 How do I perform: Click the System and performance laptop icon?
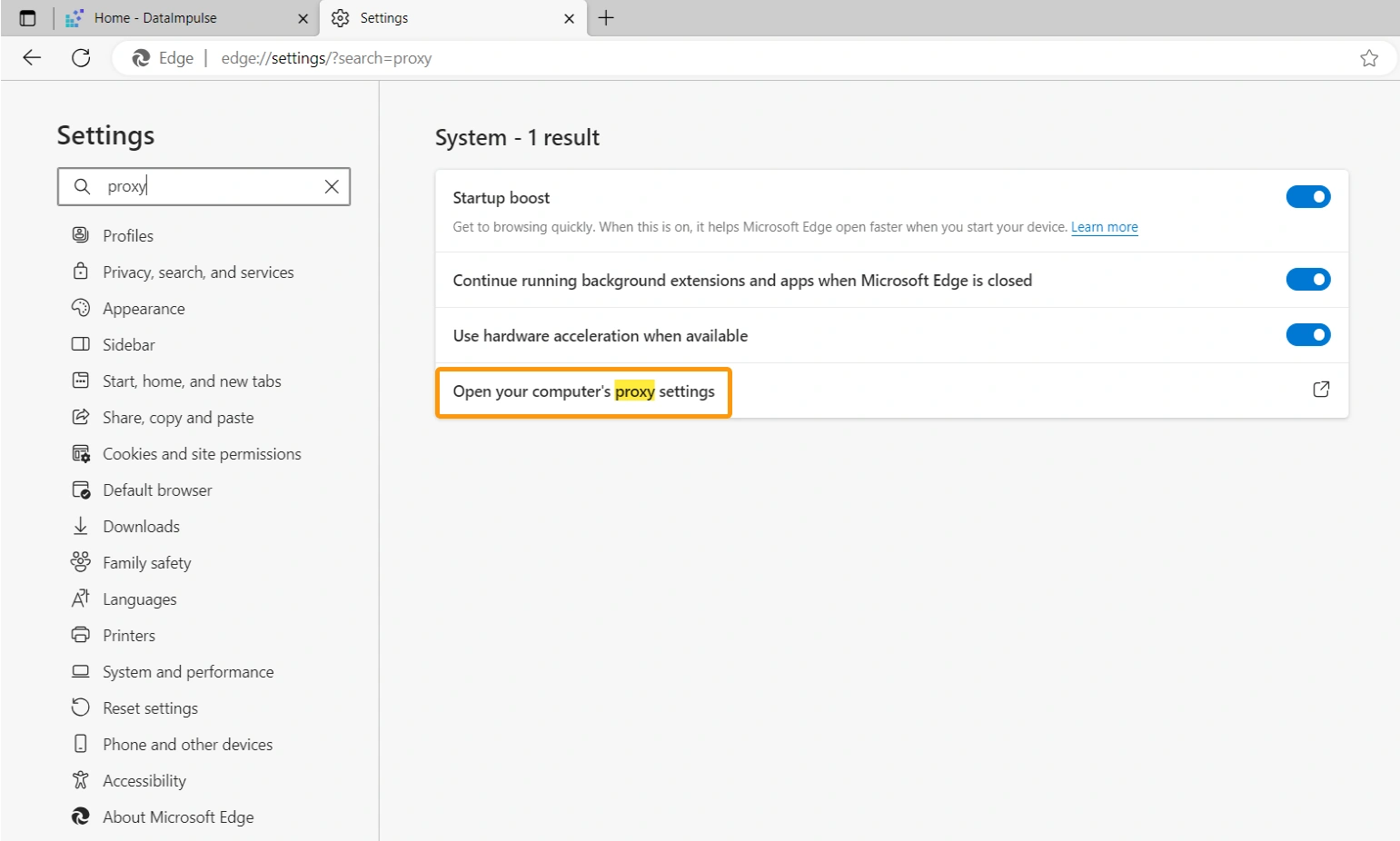point(81,671)
